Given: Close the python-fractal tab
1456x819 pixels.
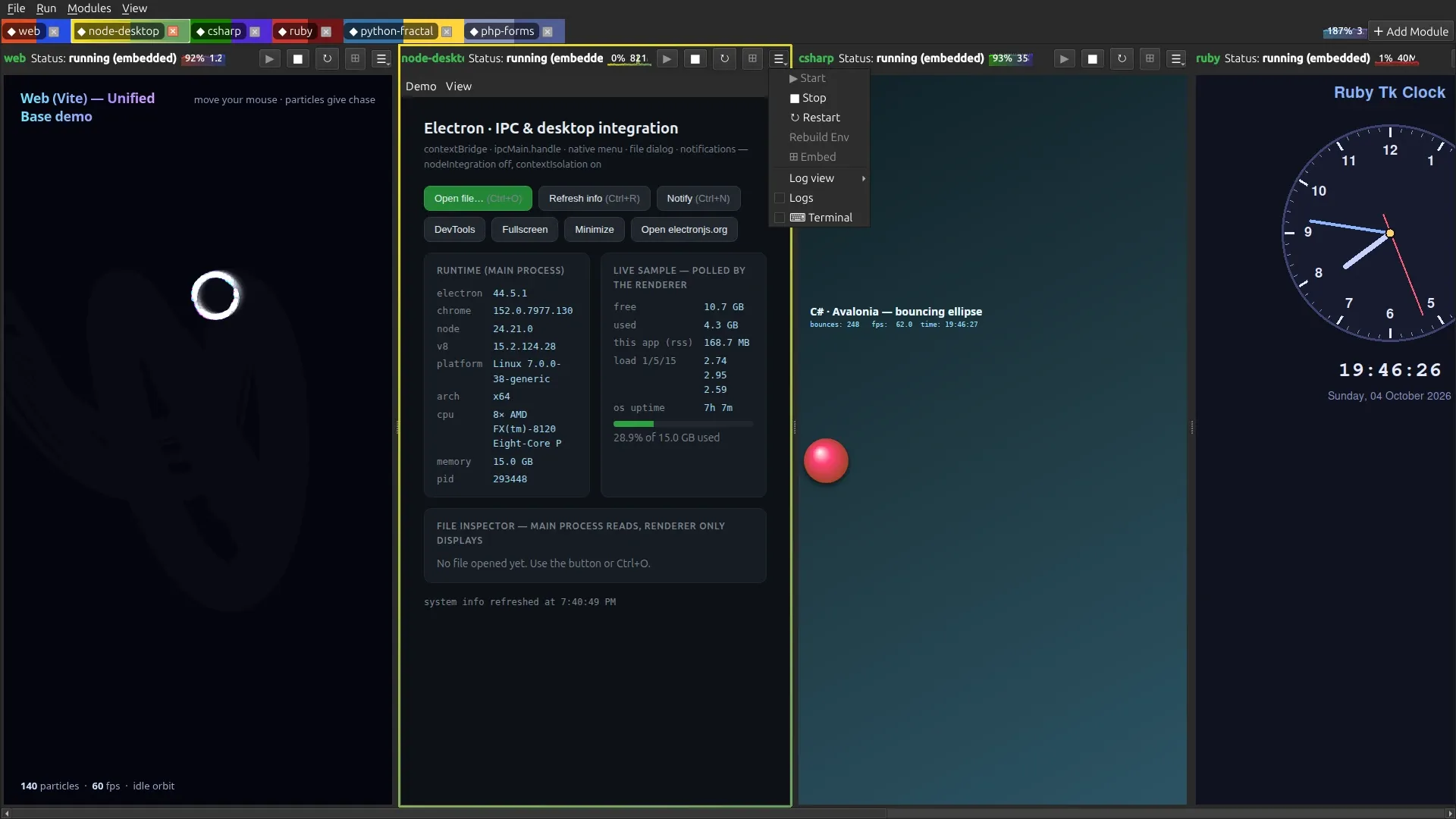Looking at the screenshot, I should (x=447, y=31).
